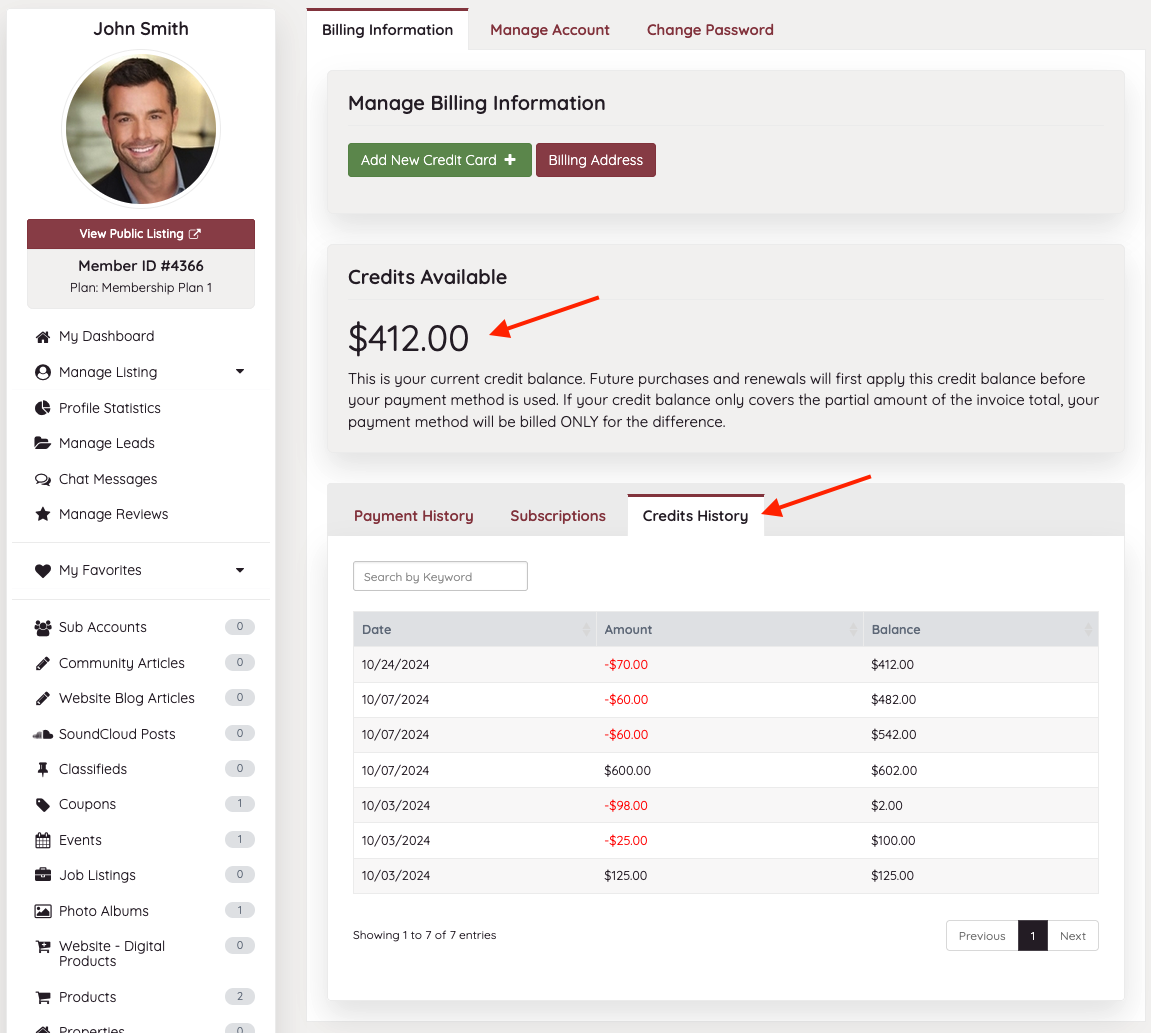Image resolution: width=1151 pixels, height=1033 pixels.
Task: Click the -$98.00 amount cell
Action: tap(626, 806)
